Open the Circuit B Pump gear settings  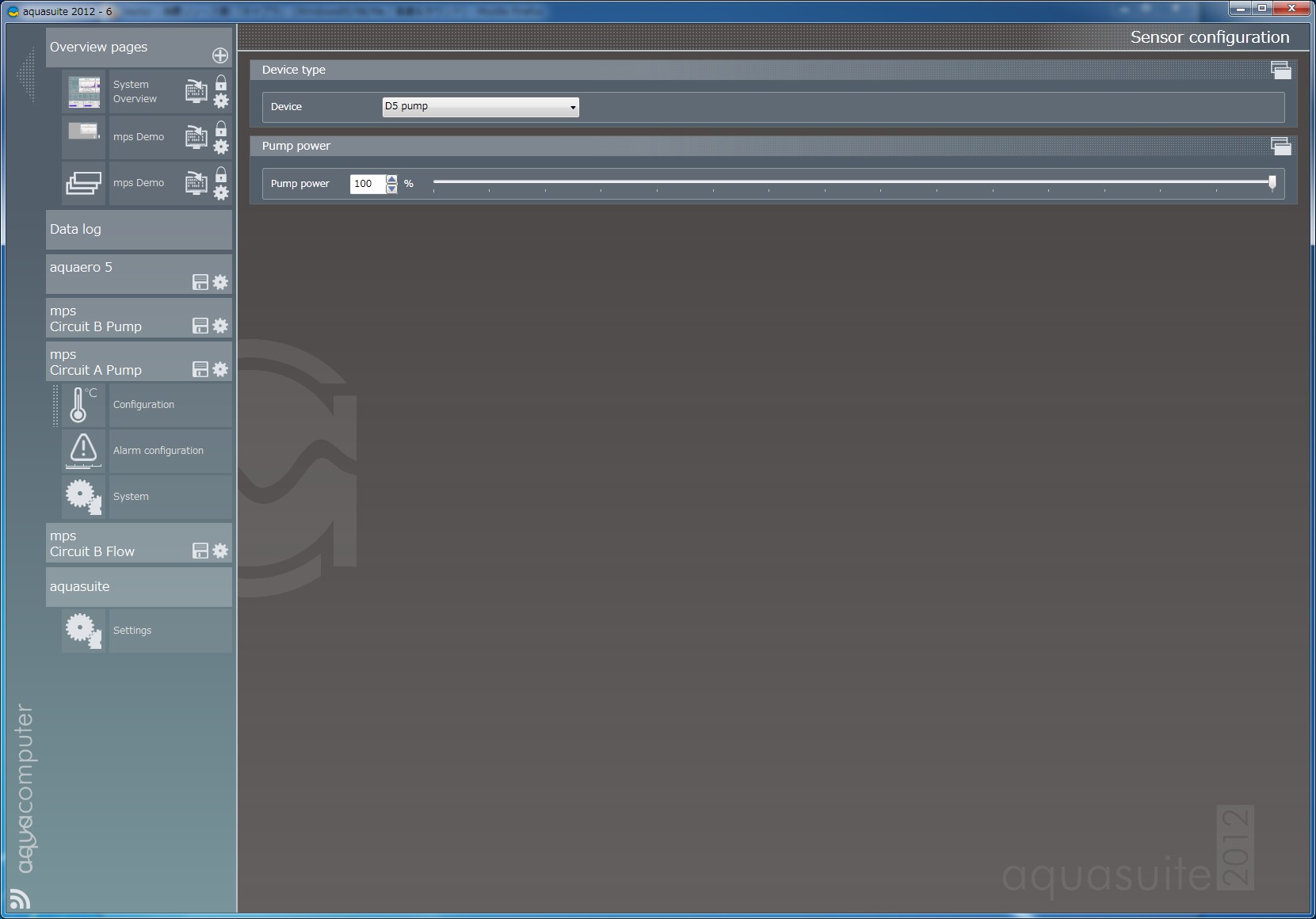click(x=220, y=326)
